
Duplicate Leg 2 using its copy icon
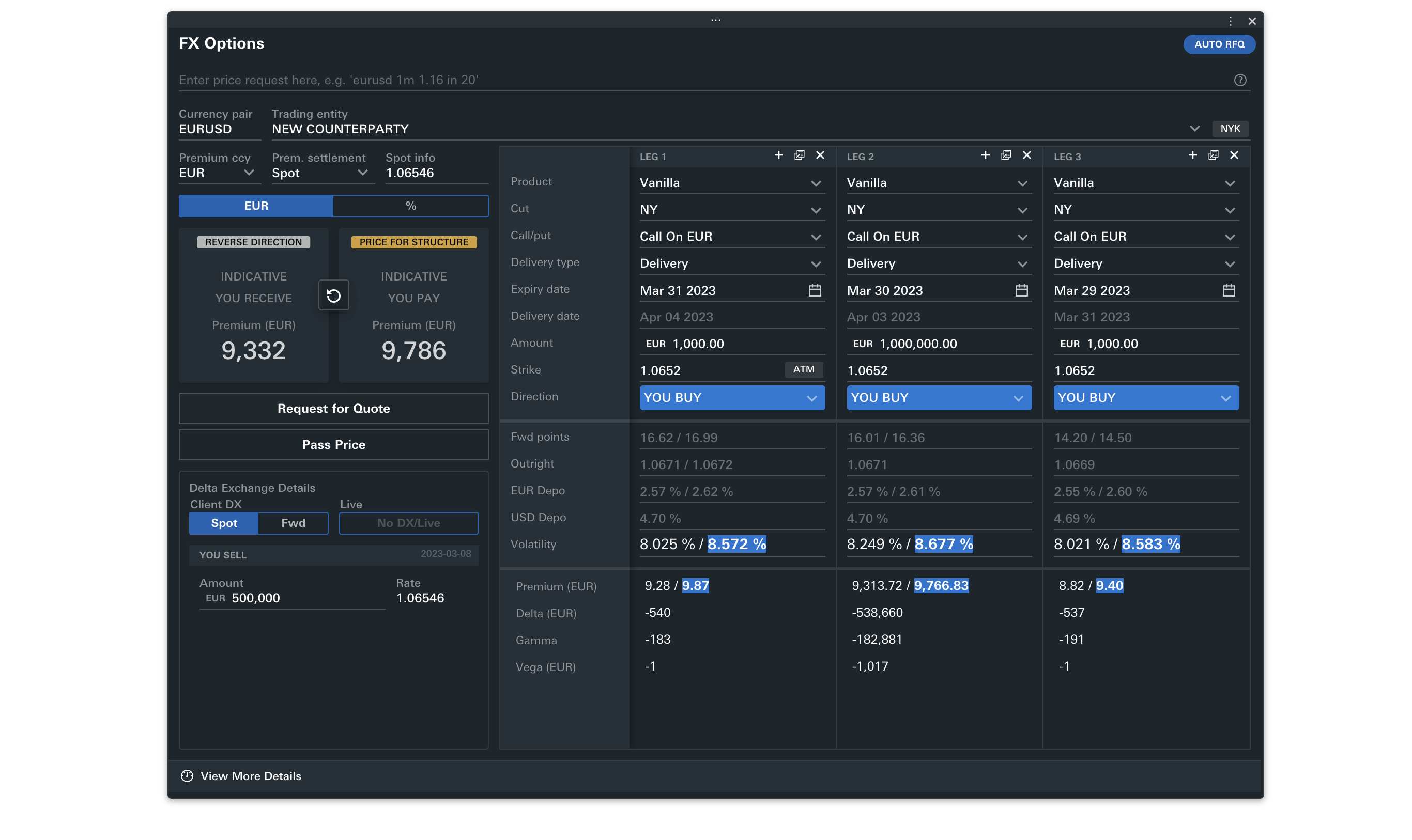point(1005,155)
